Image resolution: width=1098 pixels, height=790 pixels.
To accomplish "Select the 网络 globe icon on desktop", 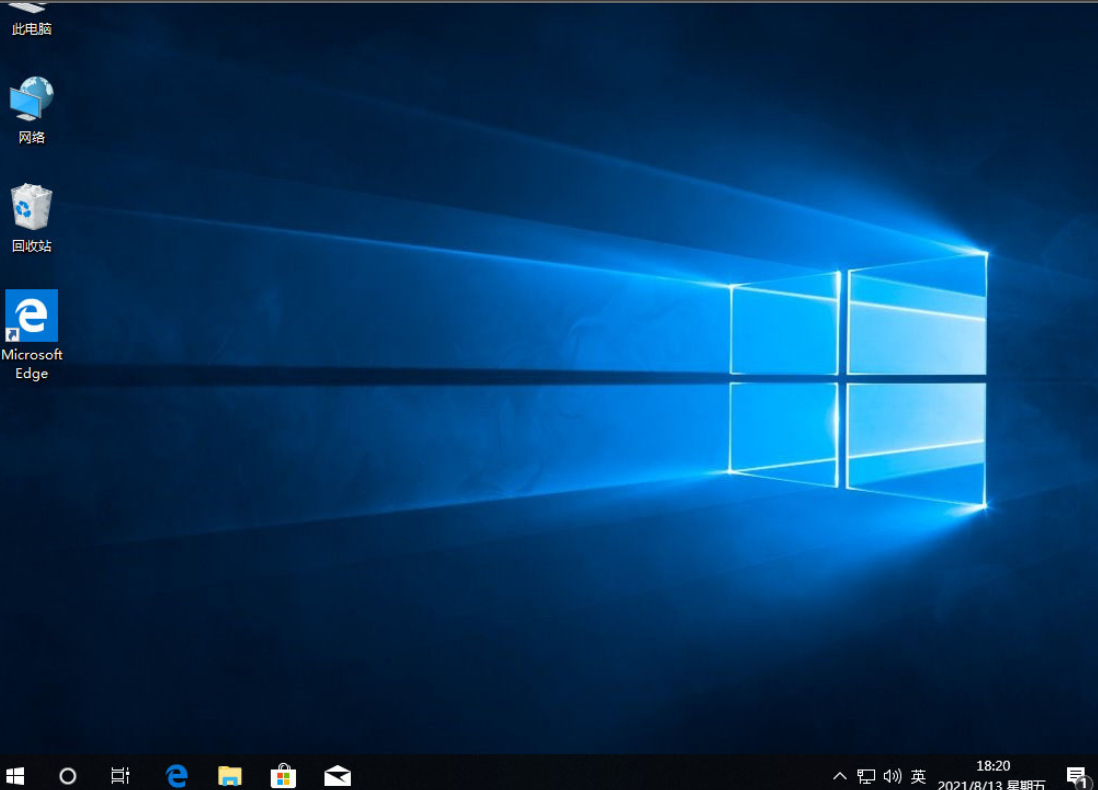I will [31, 100].
